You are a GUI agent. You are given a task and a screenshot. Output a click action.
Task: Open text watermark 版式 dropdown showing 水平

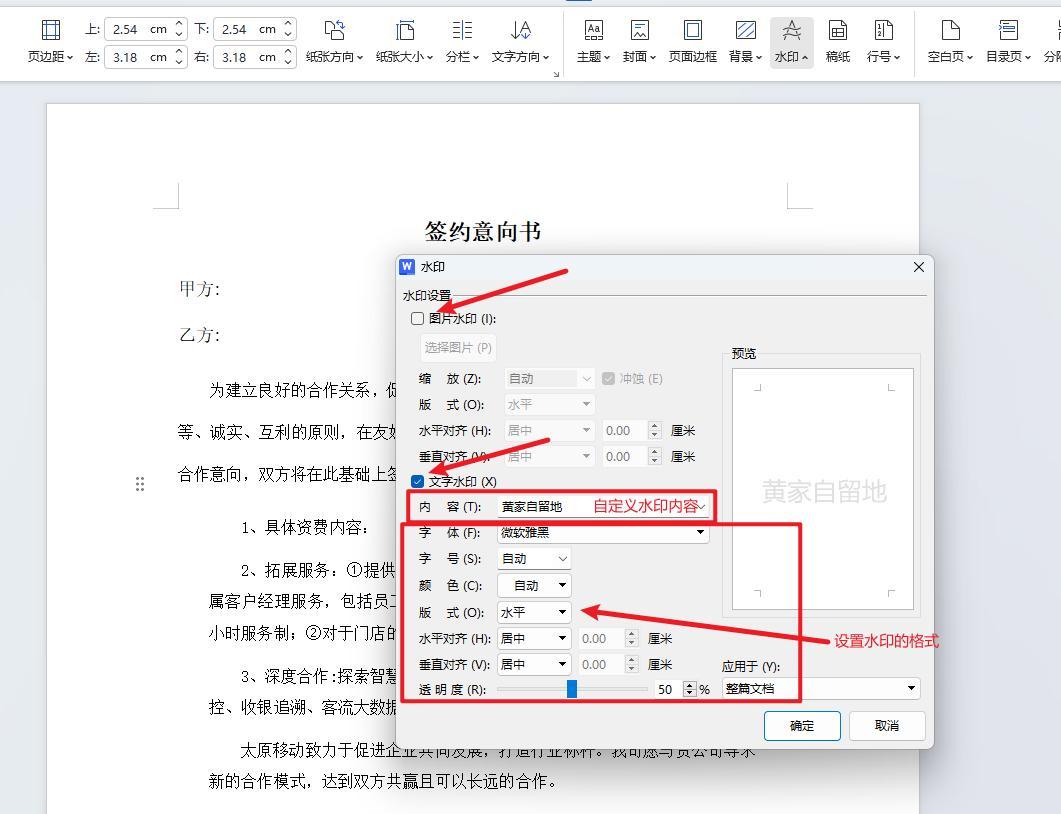click(x=534, y=612)
